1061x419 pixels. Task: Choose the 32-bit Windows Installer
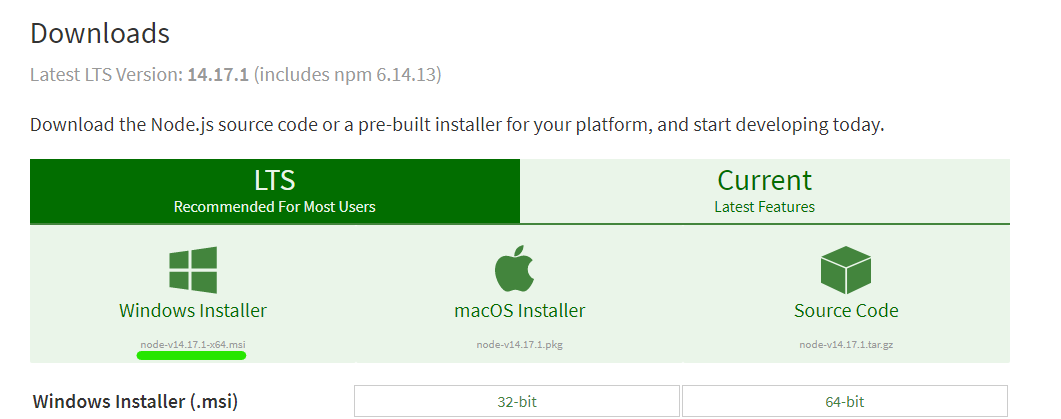pyautogui.click(x=516, y=402)
